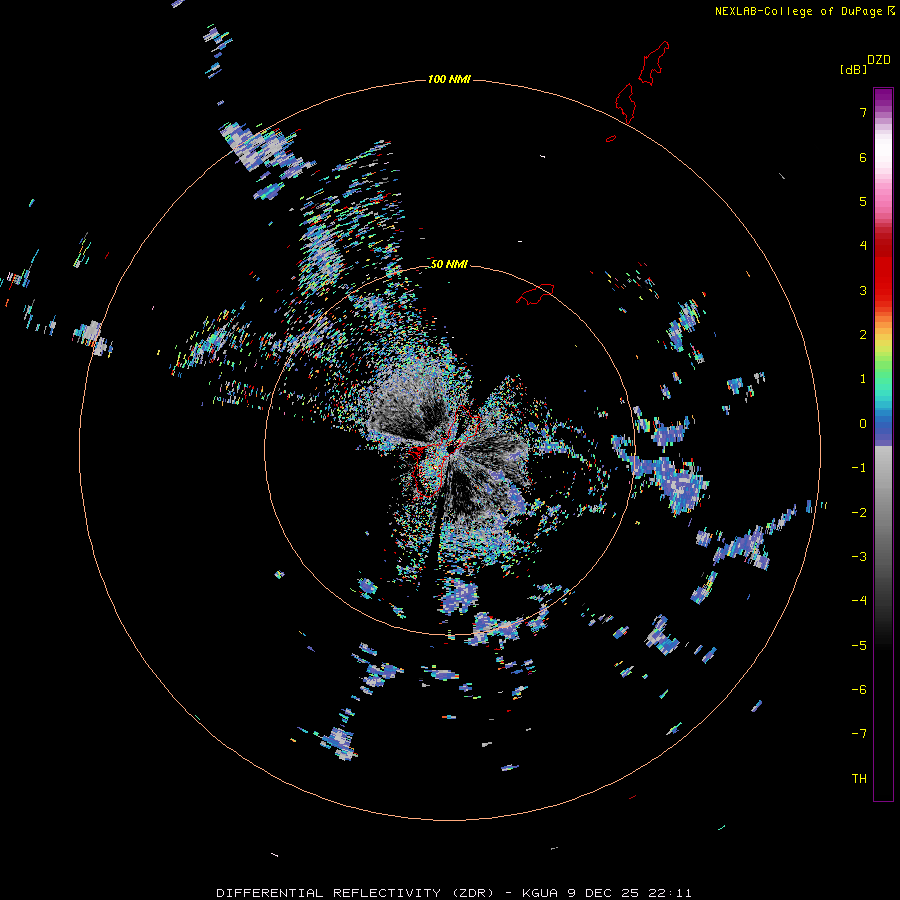Click the 0 value on color scale
900x900 pixels.
click(863, 424)
